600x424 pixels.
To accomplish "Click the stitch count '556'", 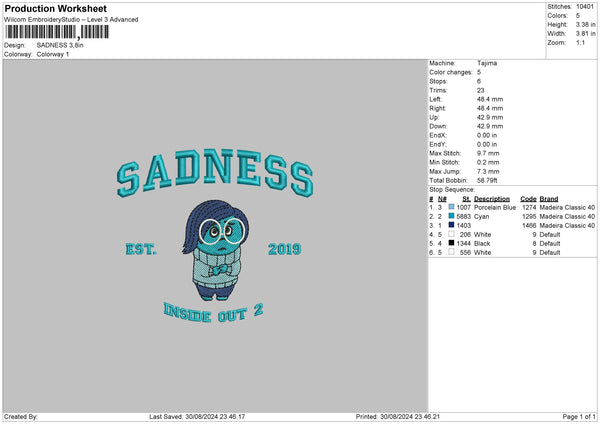I will (x=465, y=253).
